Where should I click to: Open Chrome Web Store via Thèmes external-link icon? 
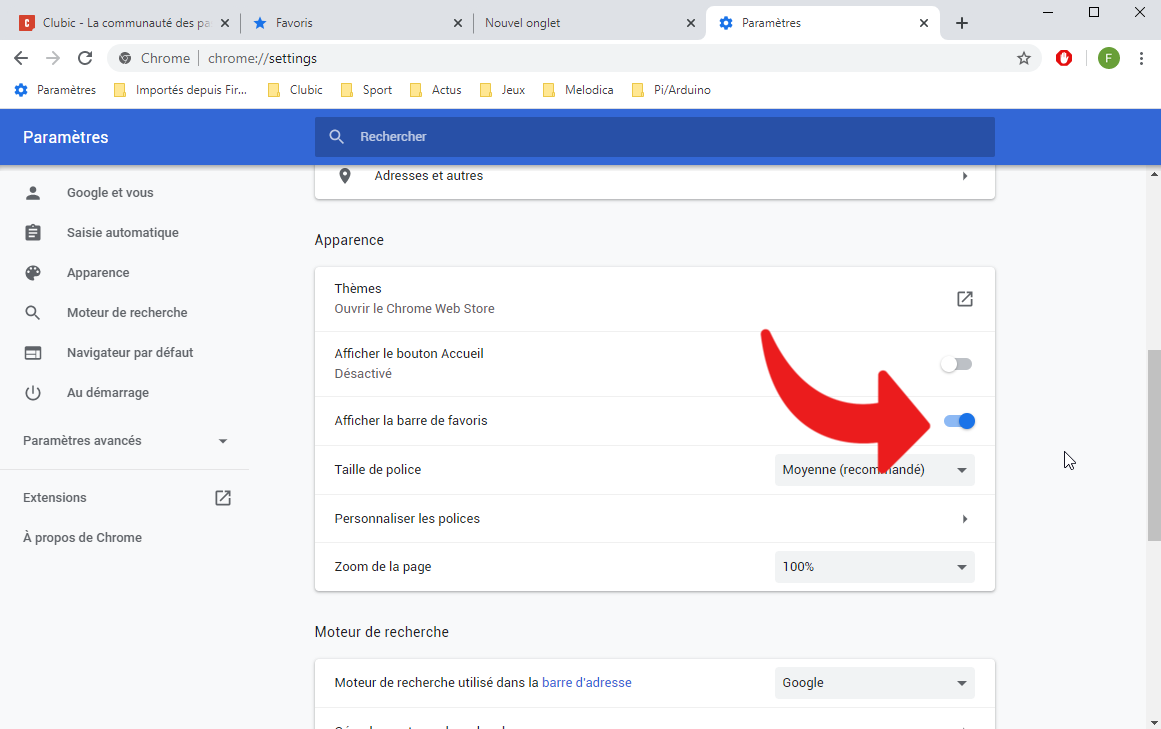[964, 299]
